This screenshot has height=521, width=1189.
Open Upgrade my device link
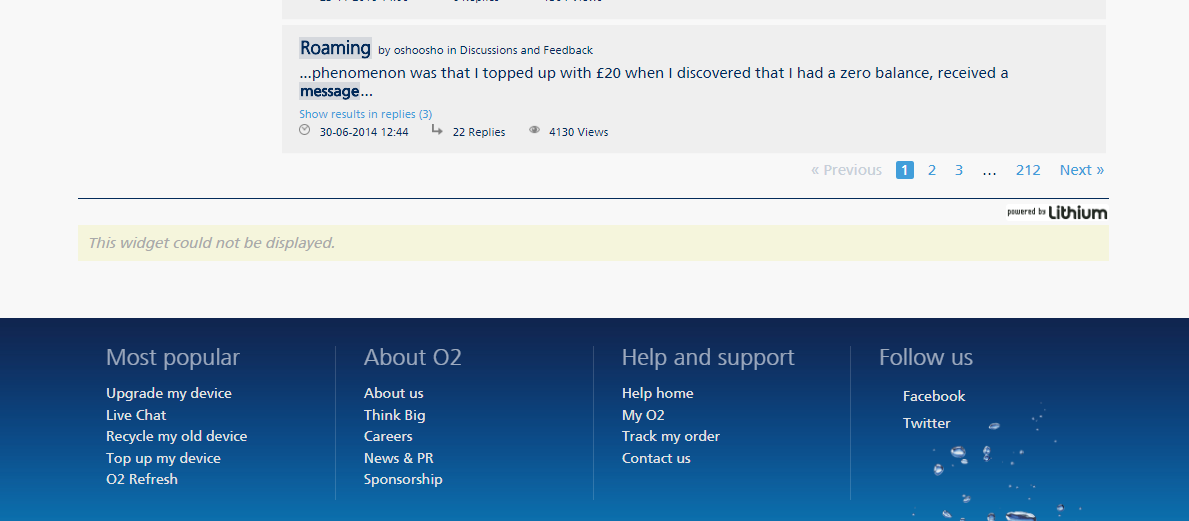tap(168, 393)
